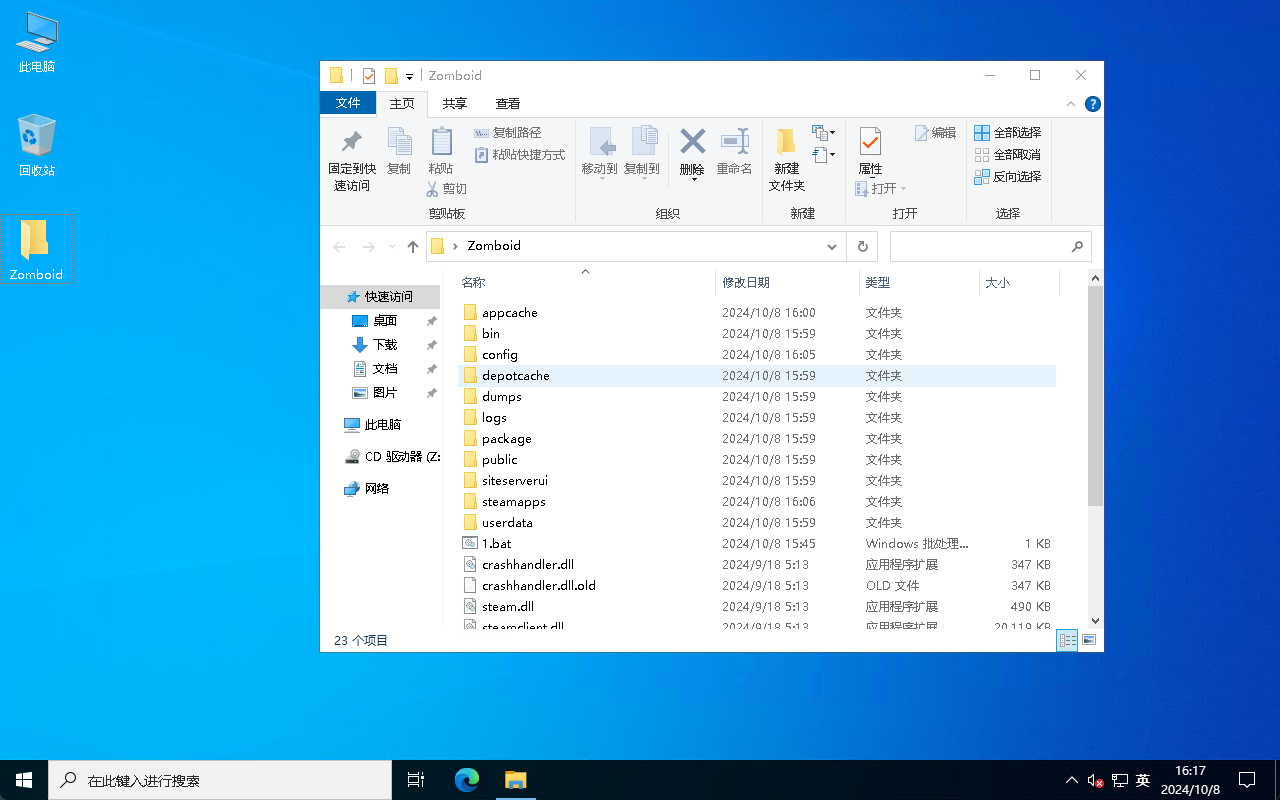Viewport: 1280px width, 800px height.
Task: Click Paste shortcut in the ribbon
Action: point(519,154)
